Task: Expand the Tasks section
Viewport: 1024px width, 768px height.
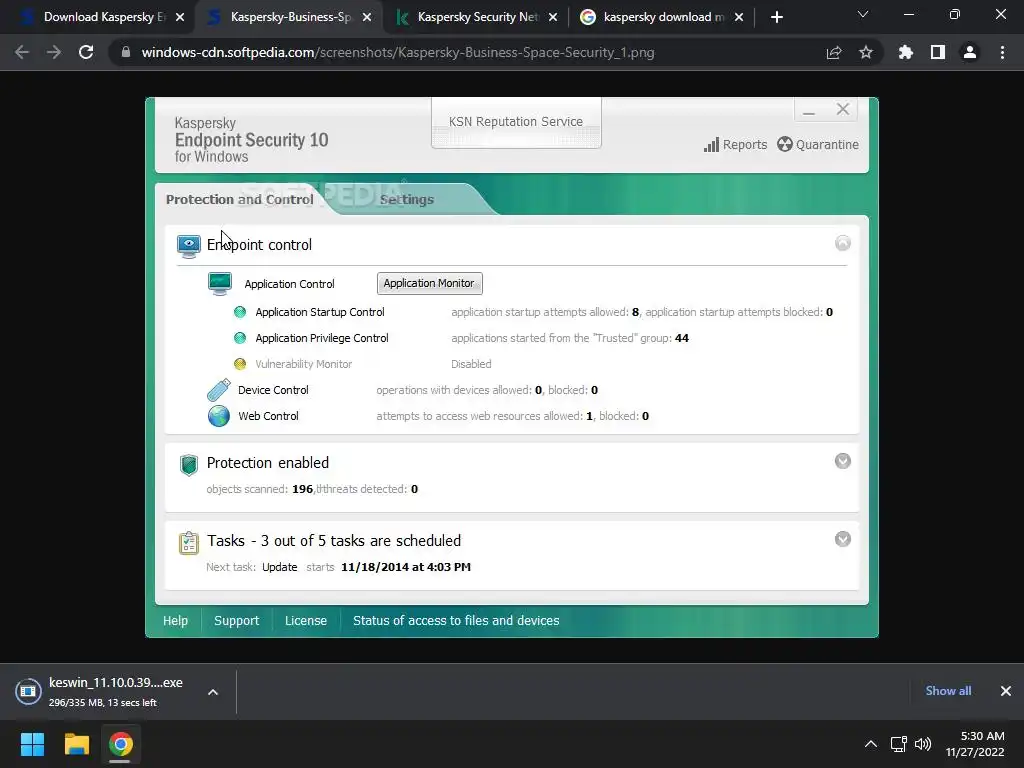Action: 842,539
